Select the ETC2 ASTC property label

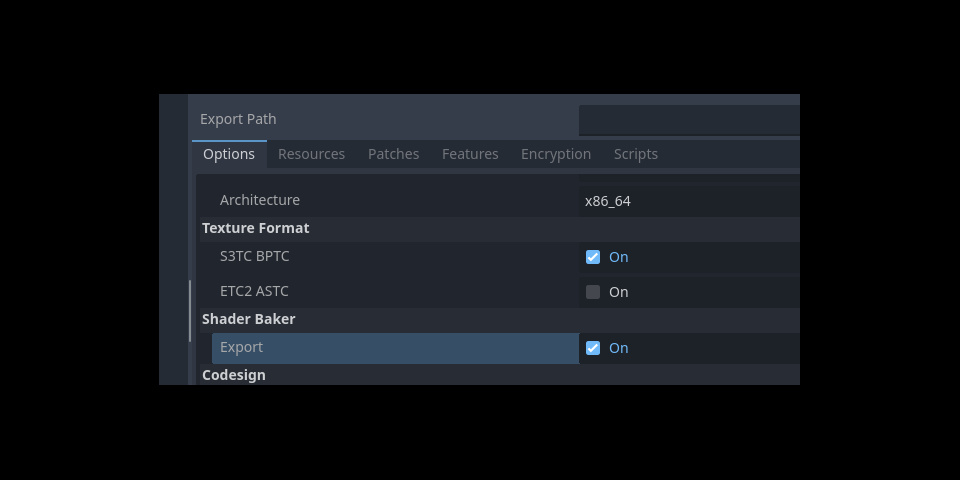pyautogui.click(x=254, y=291)
